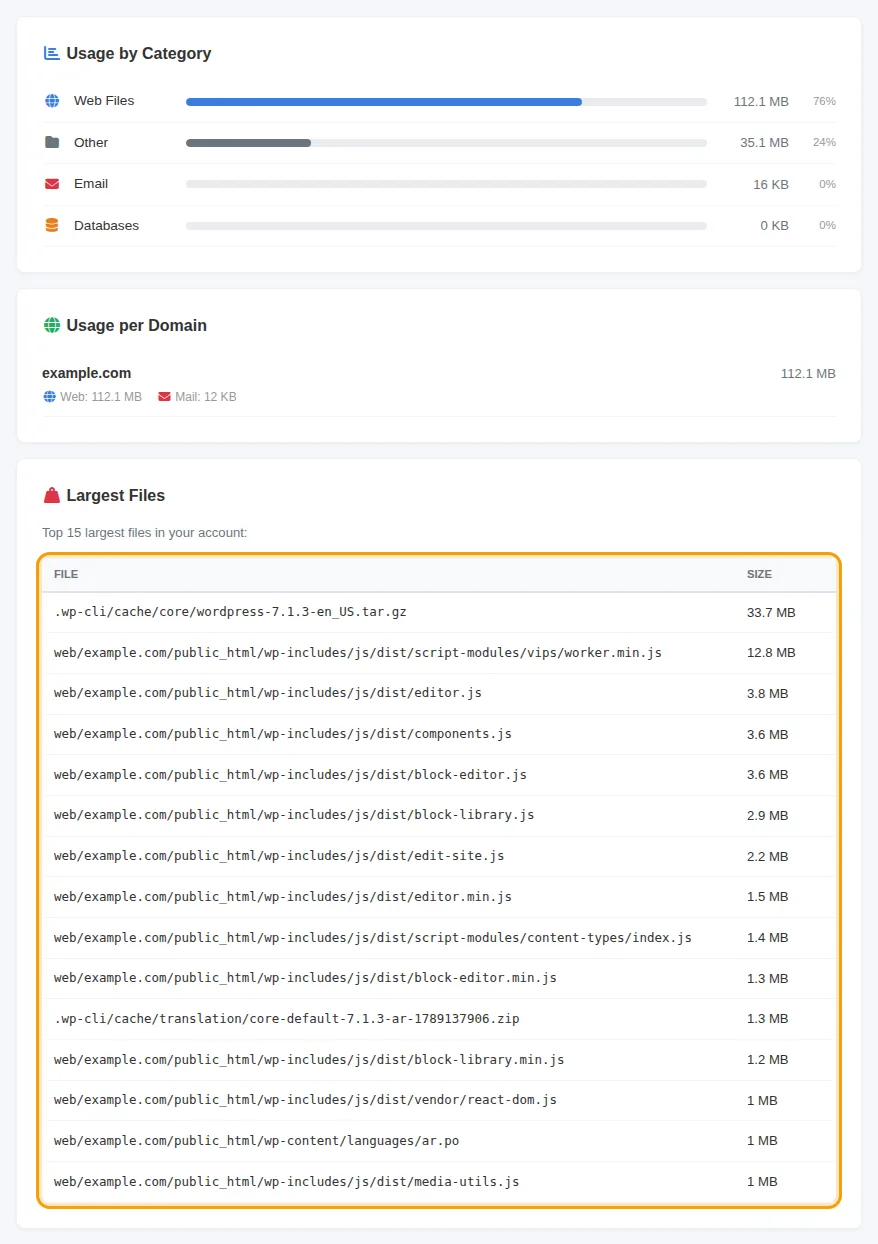The height and width of the screenshot is (1244, 878).
Task: Click the 16 KB value for Email
Action: tap(771, 184)
